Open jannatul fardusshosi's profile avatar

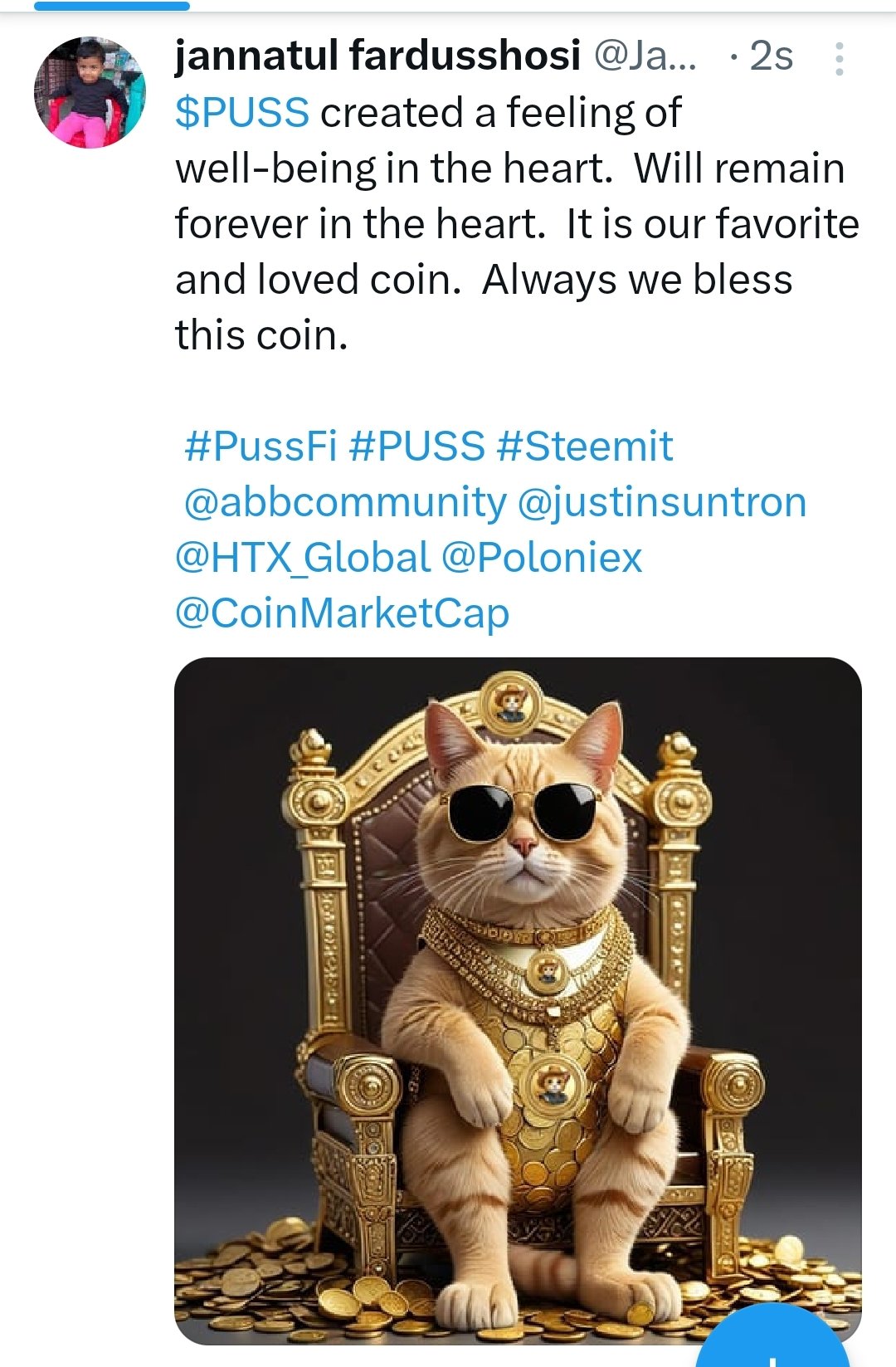pyautogui.click(x=90, y=92)
